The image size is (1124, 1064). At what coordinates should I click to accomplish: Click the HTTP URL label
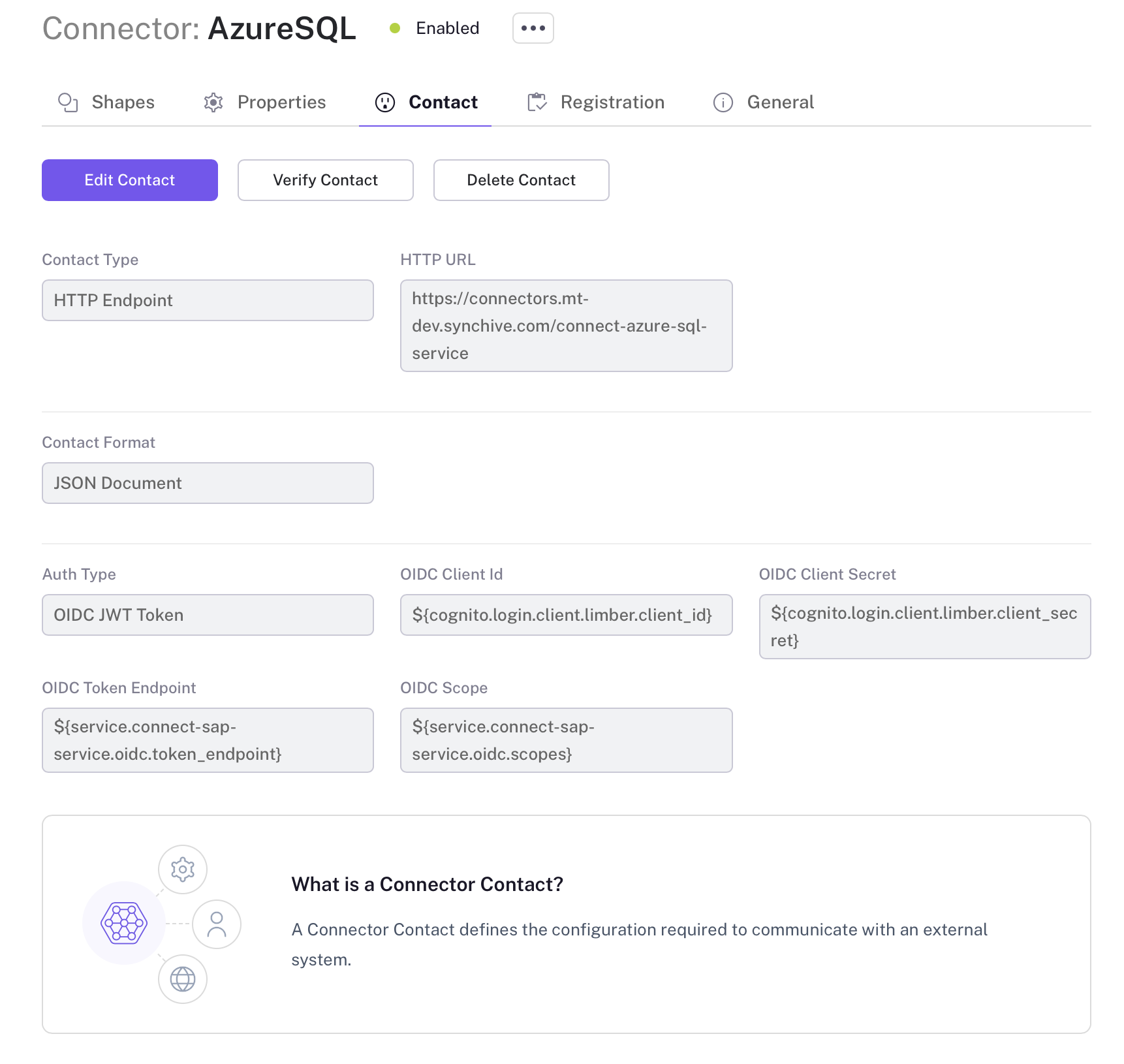pos(438,260)
